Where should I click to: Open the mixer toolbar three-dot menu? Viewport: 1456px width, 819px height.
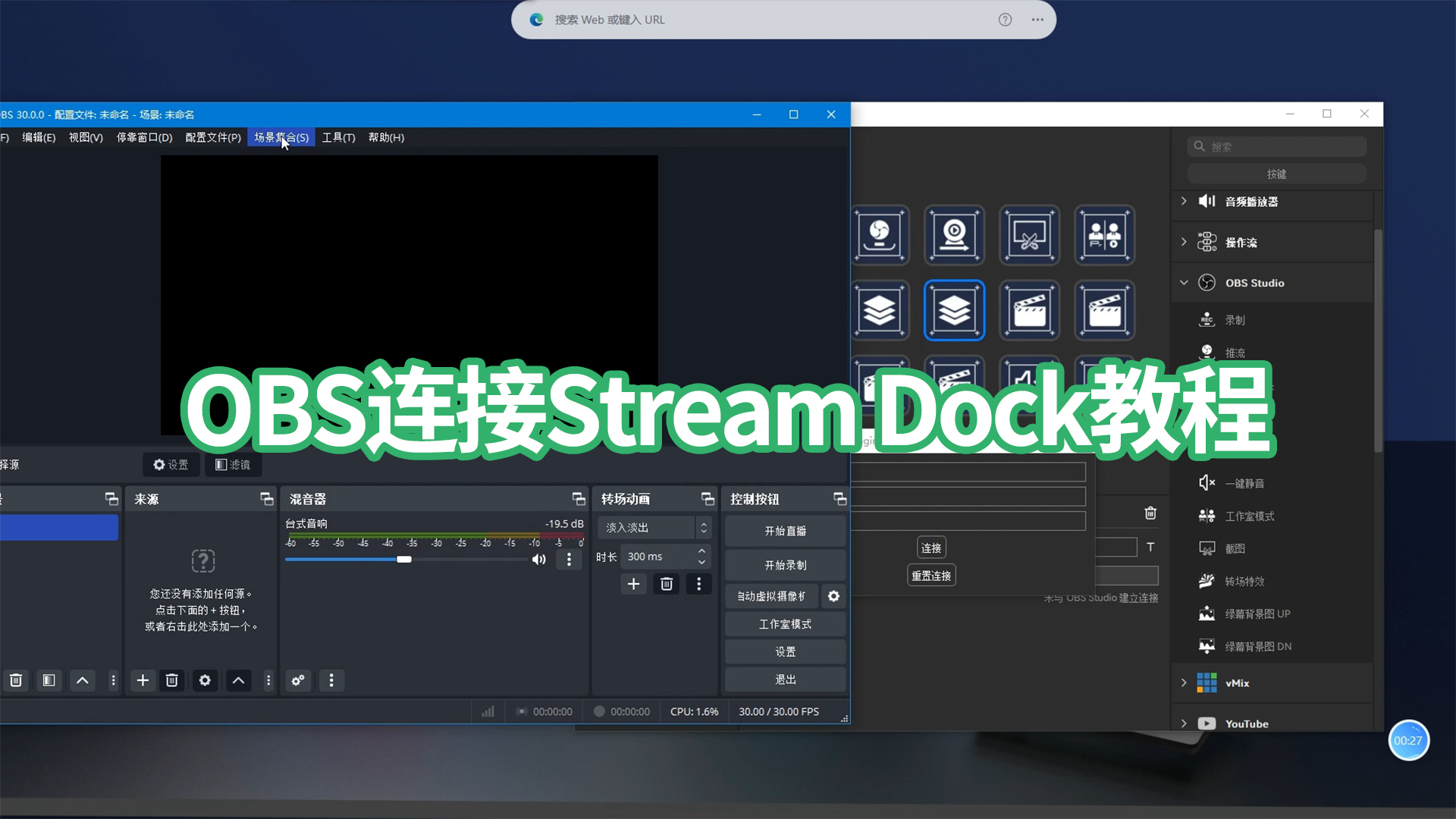pos(331,680)
